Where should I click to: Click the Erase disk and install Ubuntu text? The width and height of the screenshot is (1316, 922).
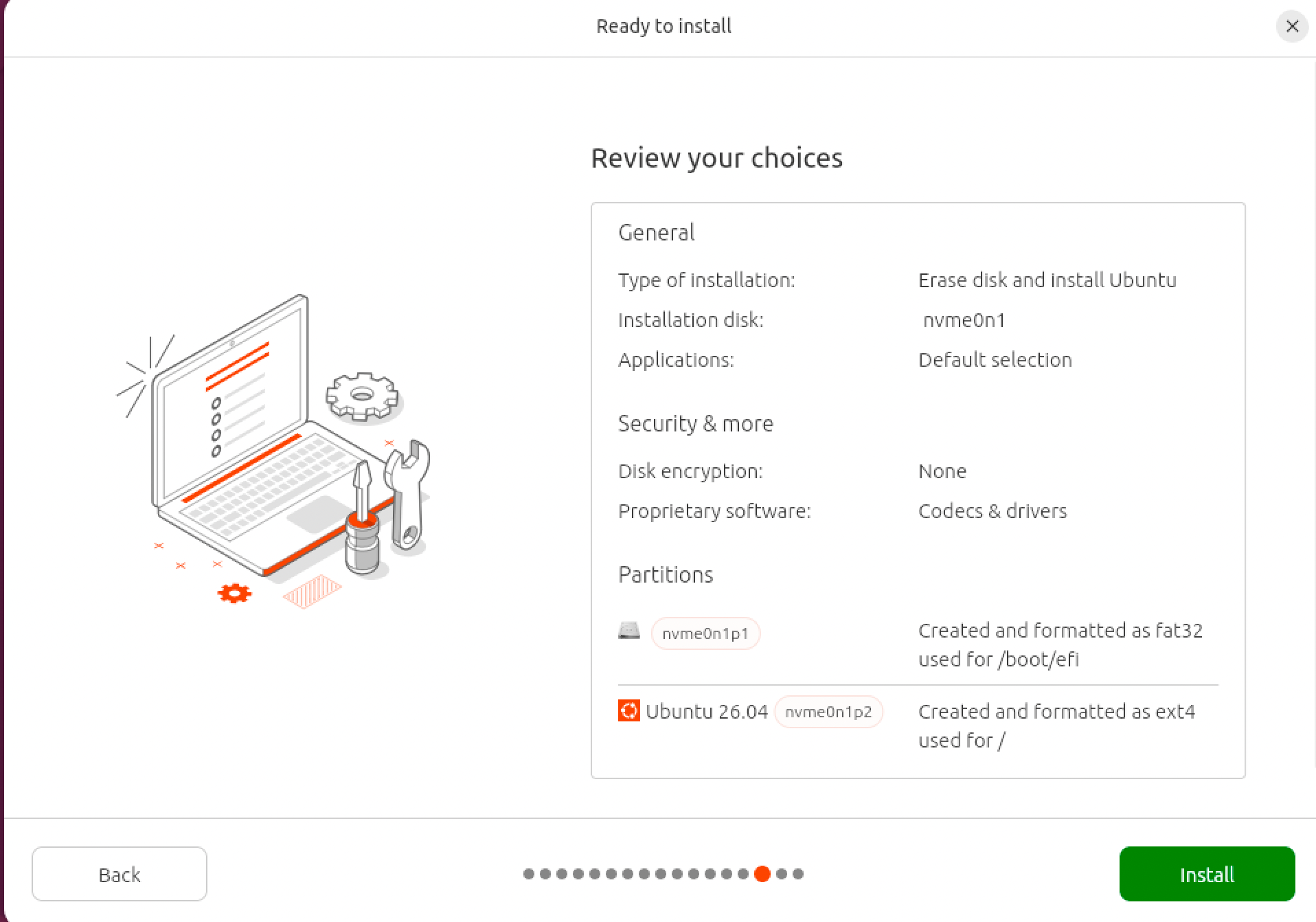tap(1047, 280)
